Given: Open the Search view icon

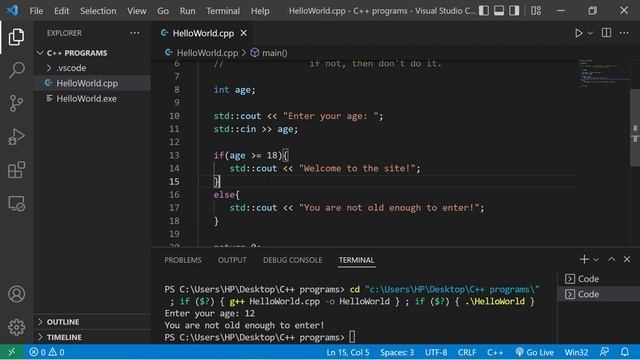Looking at the screenshot, I should (16, 70).
